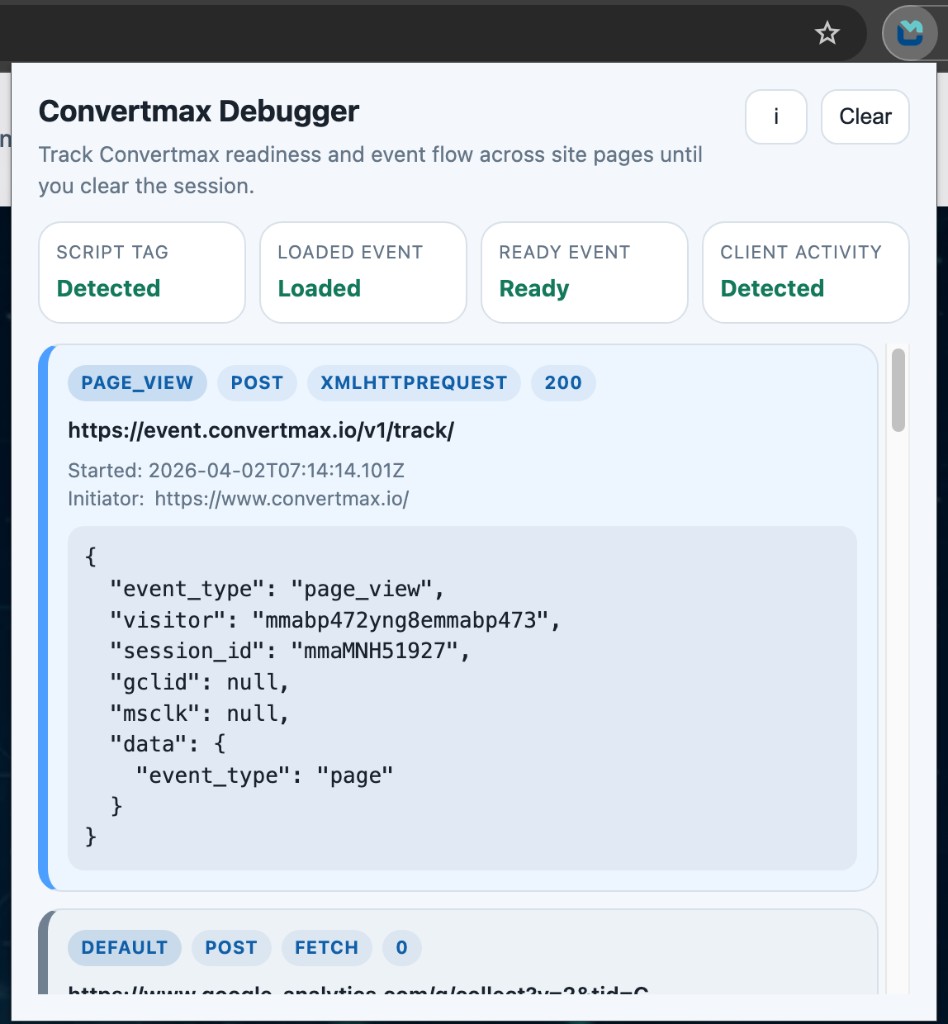
Task: Expand the page_view event entry
Action: (x=460, y=430)
